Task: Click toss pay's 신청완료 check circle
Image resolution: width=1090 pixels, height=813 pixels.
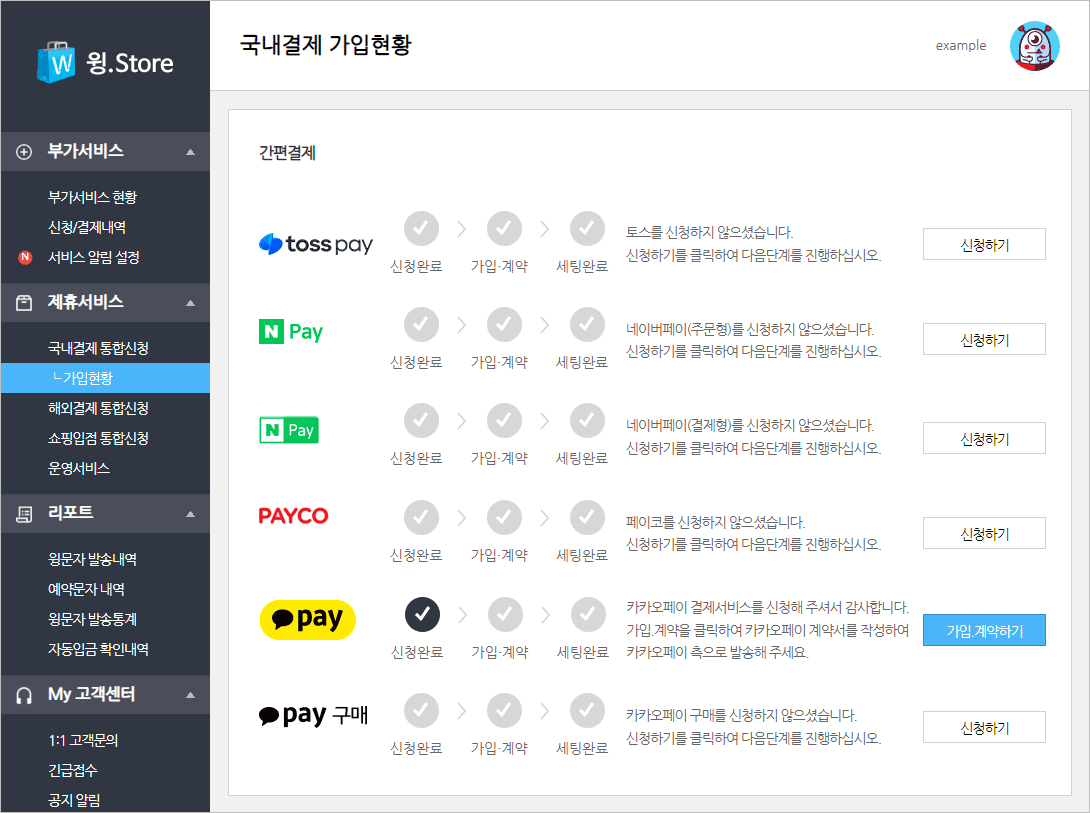Action: click(421, 229)
